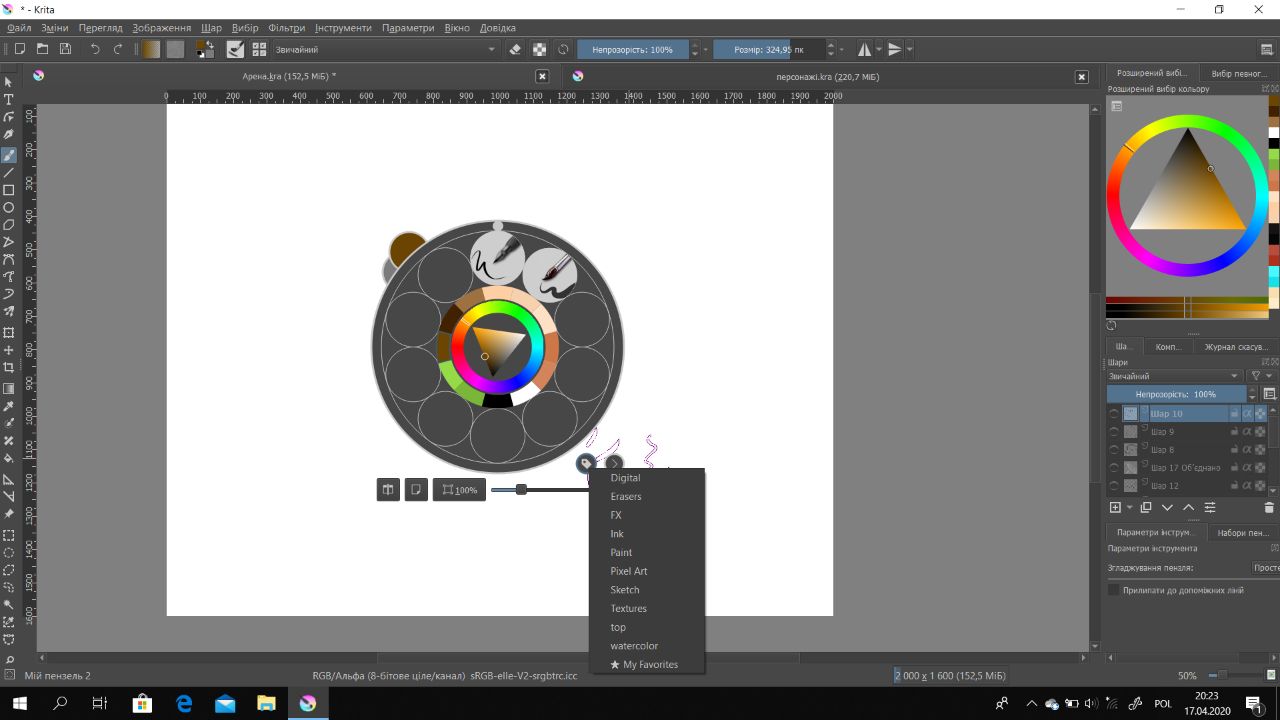The height and width of the screenshot is (720, 1280).
Task: Adjust the layer opacity slider
Action: click(1176, 394)
